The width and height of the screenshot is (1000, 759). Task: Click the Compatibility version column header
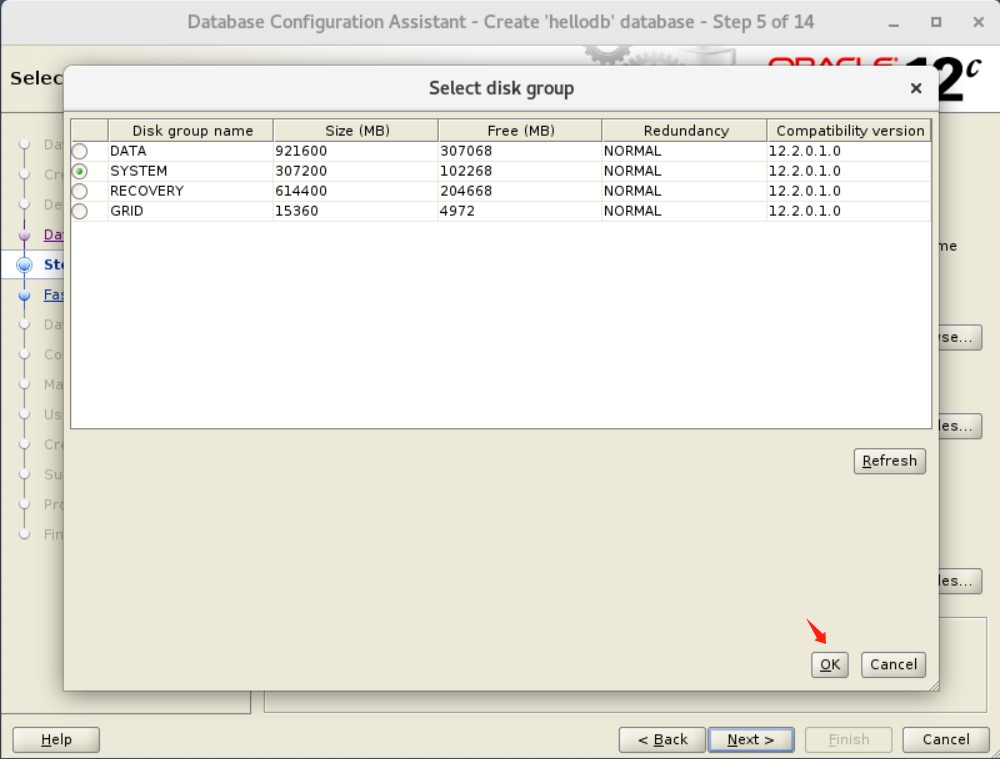click(849, 130)
